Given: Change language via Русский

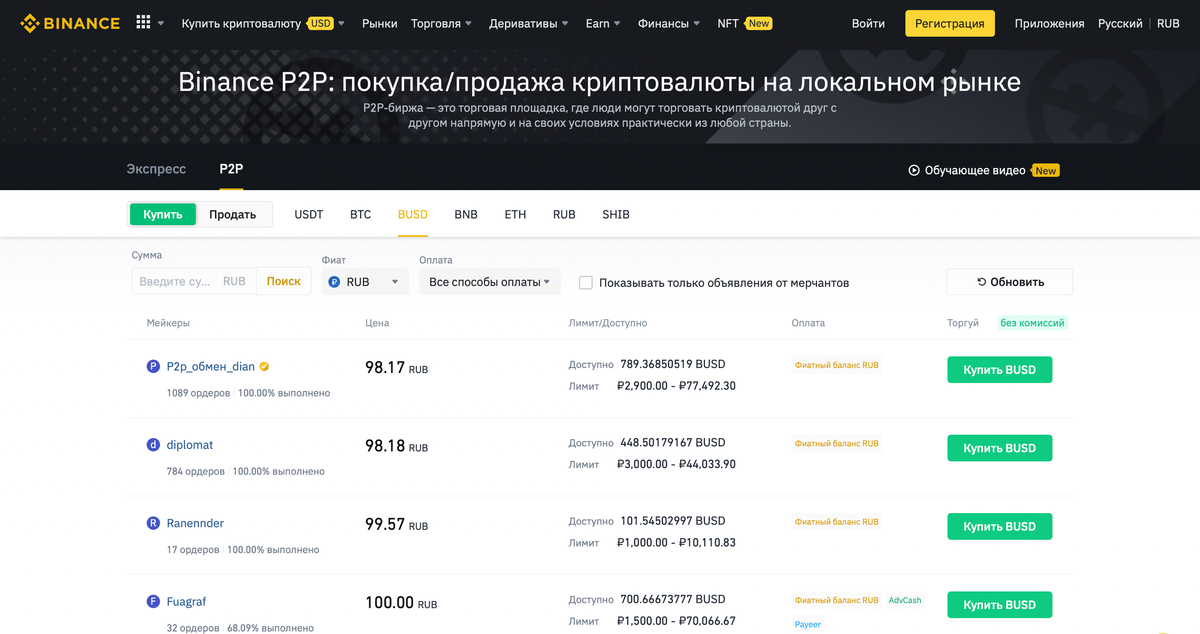Looking at the screenshot, I should point(1121,23).
